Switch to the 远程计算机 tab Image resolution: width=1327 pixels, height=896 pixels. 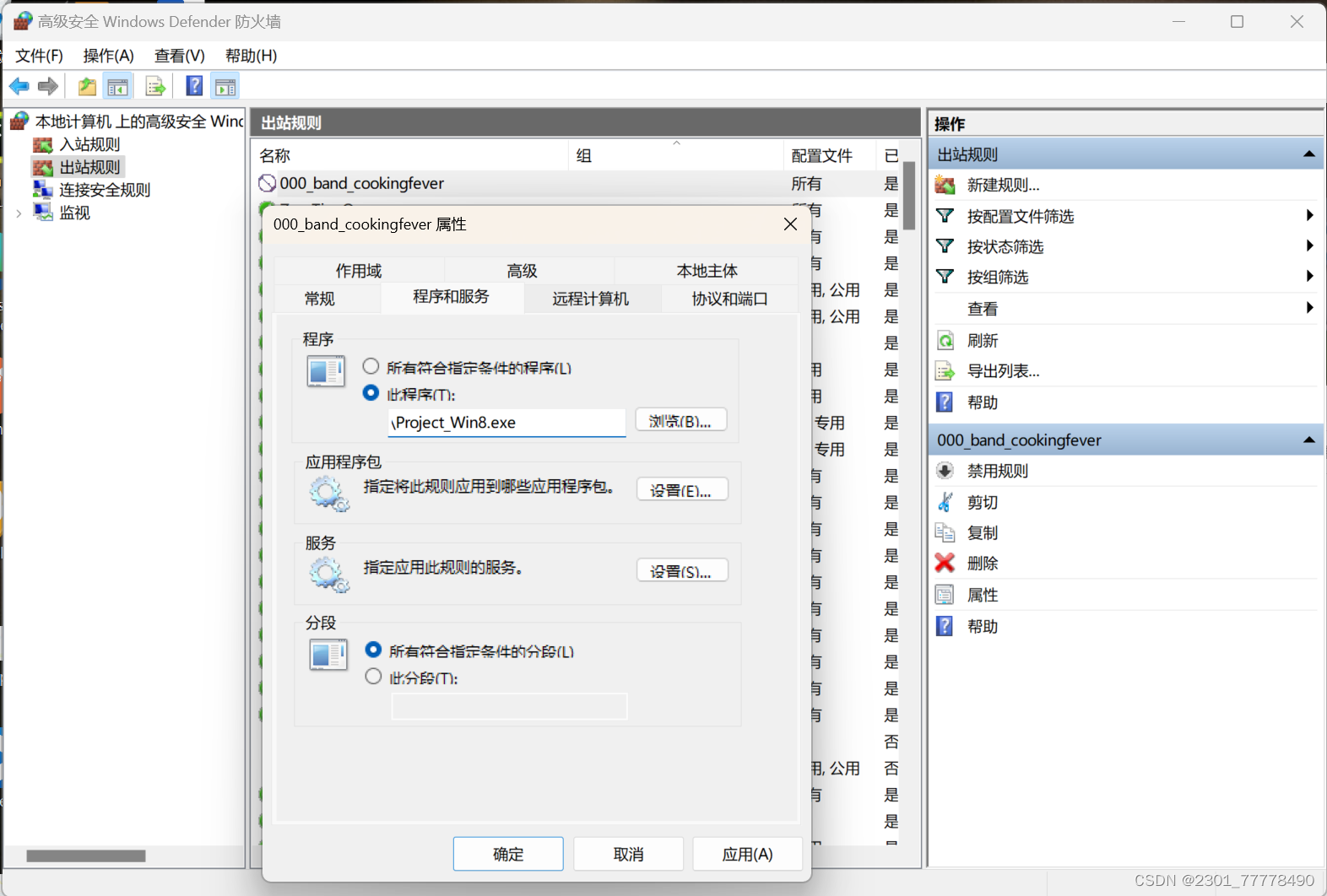tap(591, 299)
